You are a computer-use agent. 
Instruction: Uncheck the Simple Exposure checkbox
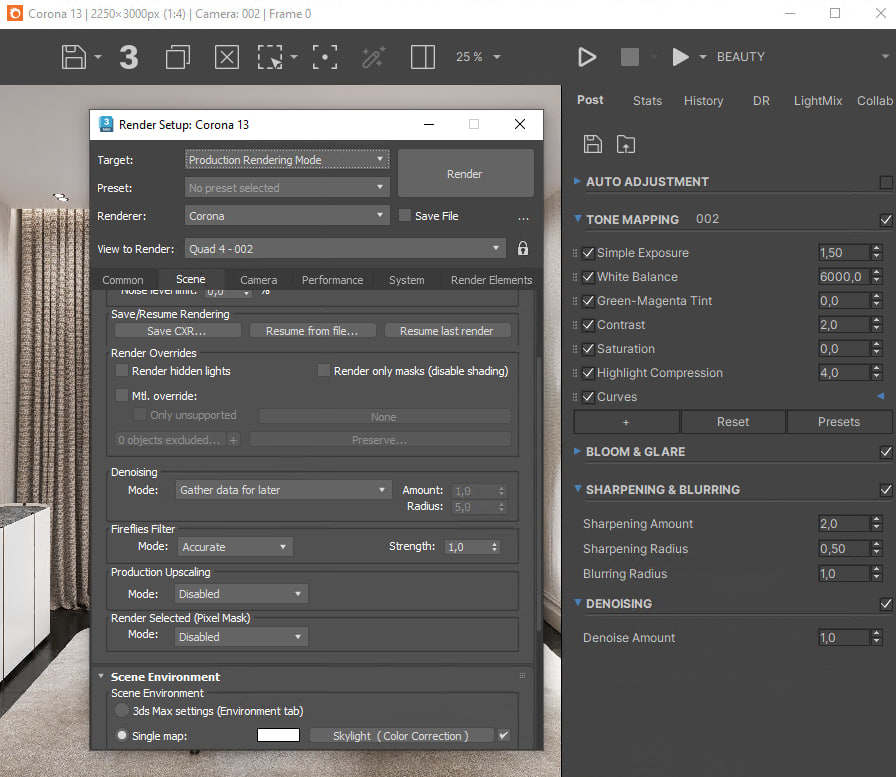[588, 253]
